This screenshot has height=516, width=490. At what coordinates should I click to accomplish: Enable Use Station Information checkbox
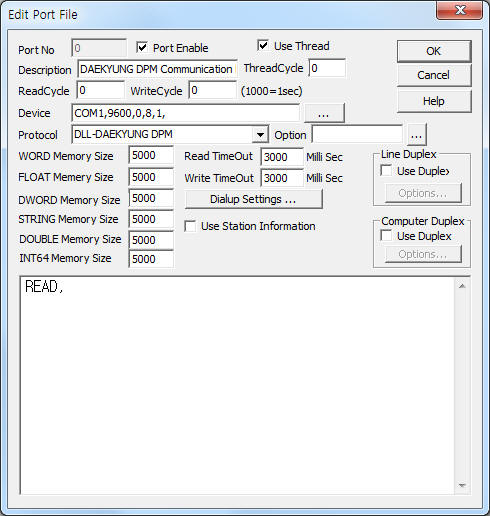(x=190, y=226)
